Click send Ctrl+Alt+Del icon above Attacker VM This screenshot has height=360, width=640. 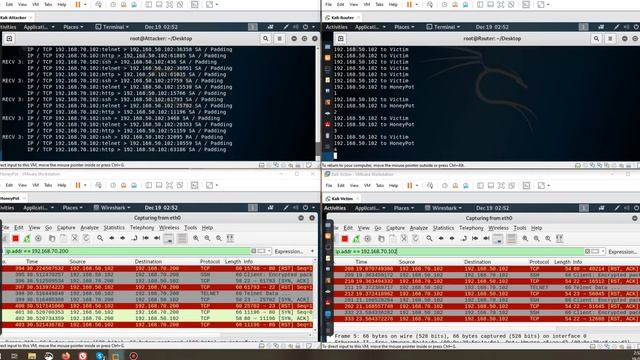click(98, 4)
